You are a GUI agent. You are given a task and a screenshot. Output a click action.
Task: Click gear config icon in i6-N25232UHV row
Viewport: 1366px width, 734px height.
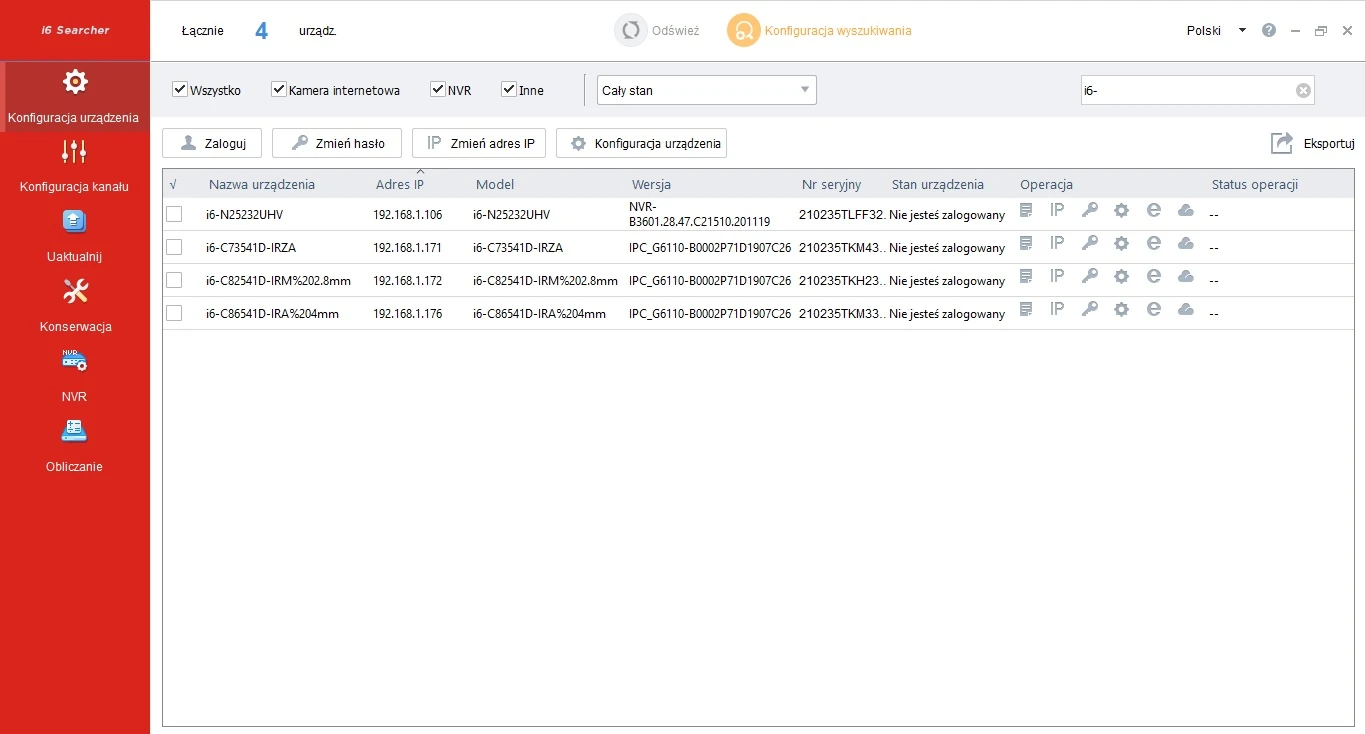point(1122,211)
